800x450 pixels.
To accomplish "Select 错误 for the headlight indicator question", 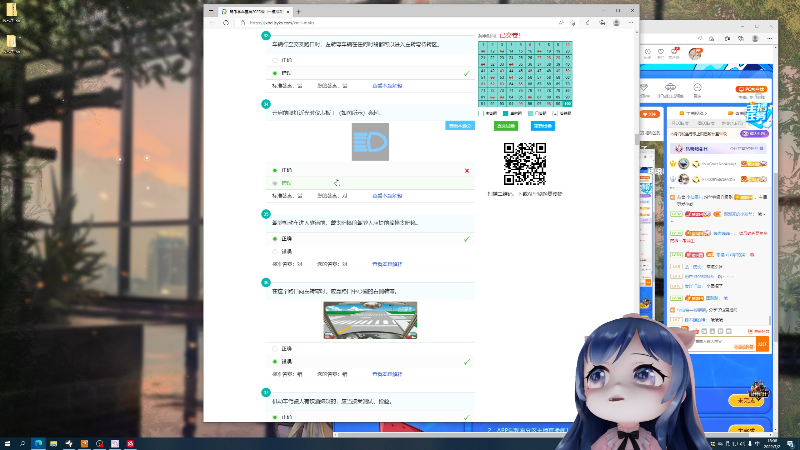I will [x=275, y=183].
